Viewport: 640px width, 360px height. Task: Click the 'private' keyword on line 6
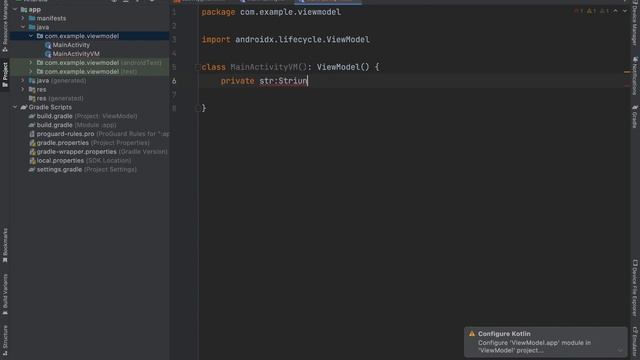click(237, 81)
